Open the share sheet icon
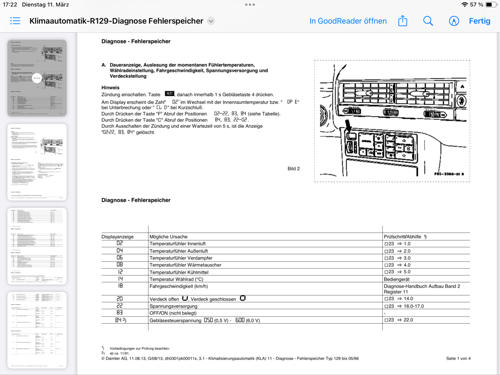The image size is (500, 375). [403, 21]
